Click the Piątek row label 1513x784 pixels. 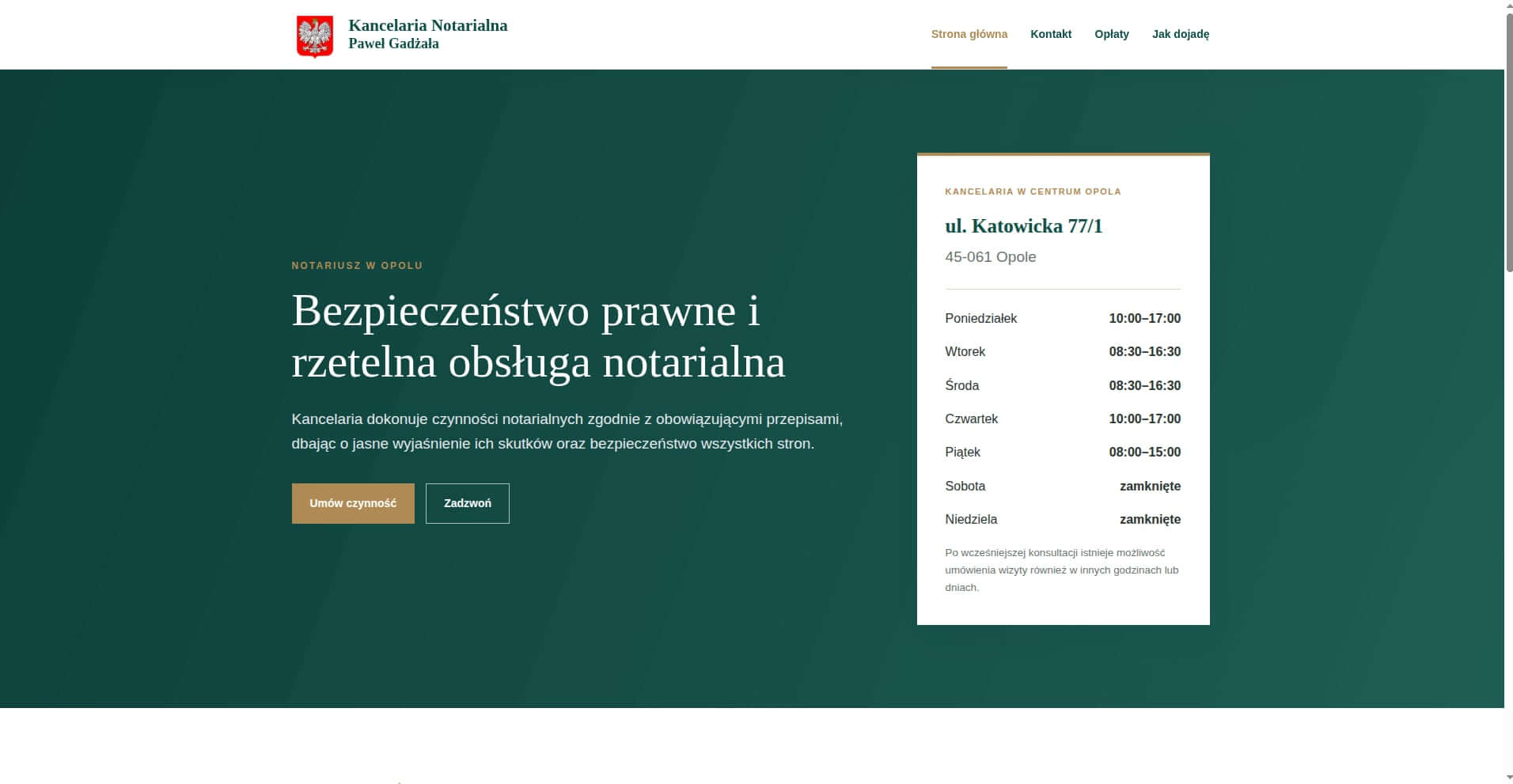962,453
